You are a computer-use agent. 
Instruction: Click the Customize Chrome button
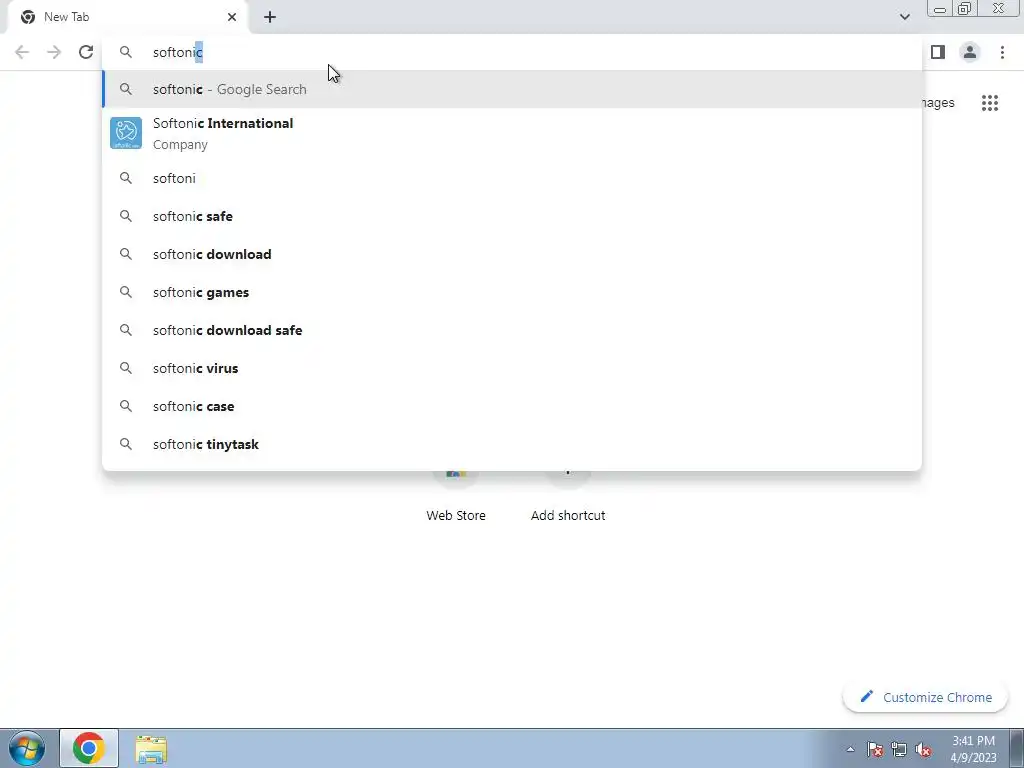tap(925, 697)
